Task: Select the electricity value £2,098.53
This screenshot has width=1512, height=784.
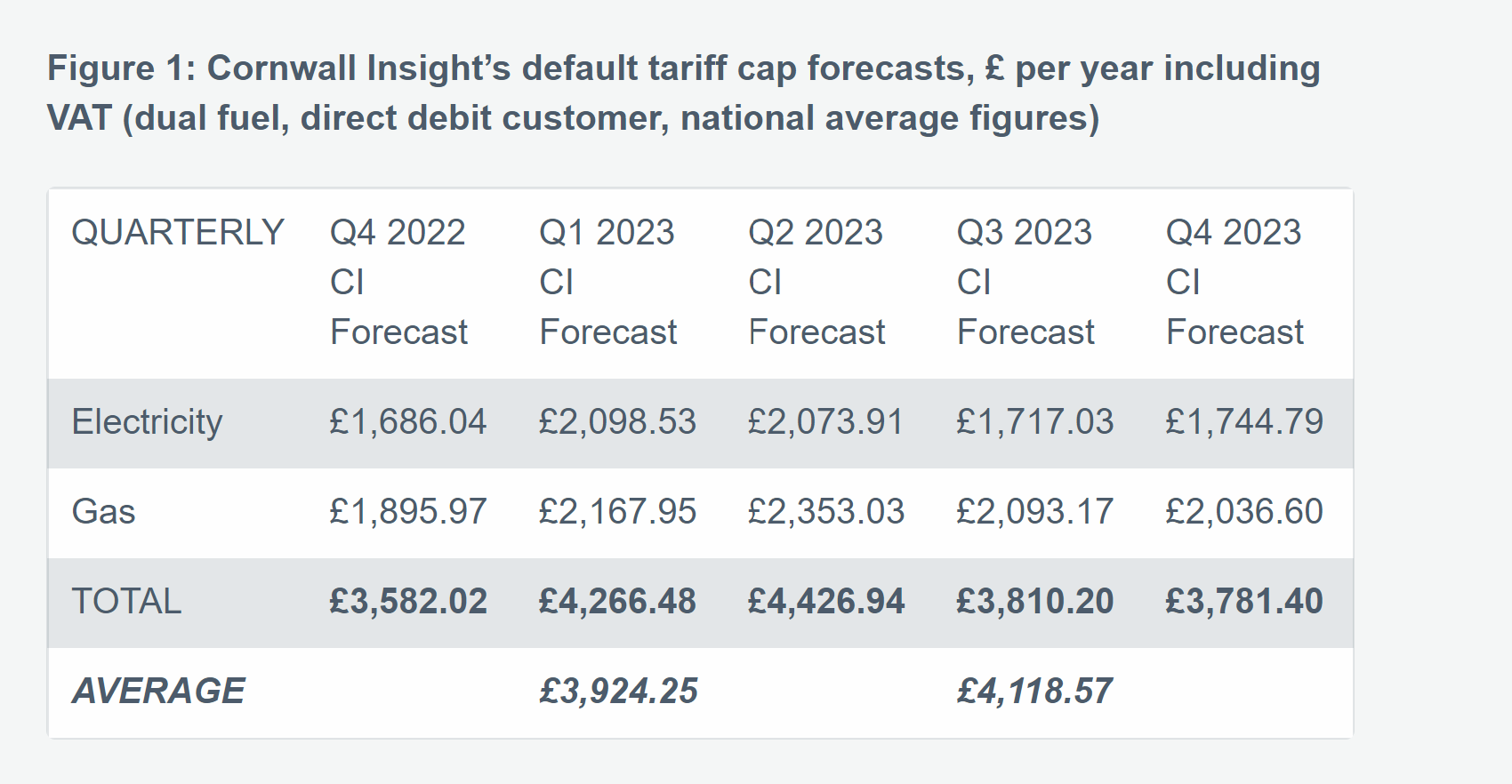Action: [x=617, y=422]
